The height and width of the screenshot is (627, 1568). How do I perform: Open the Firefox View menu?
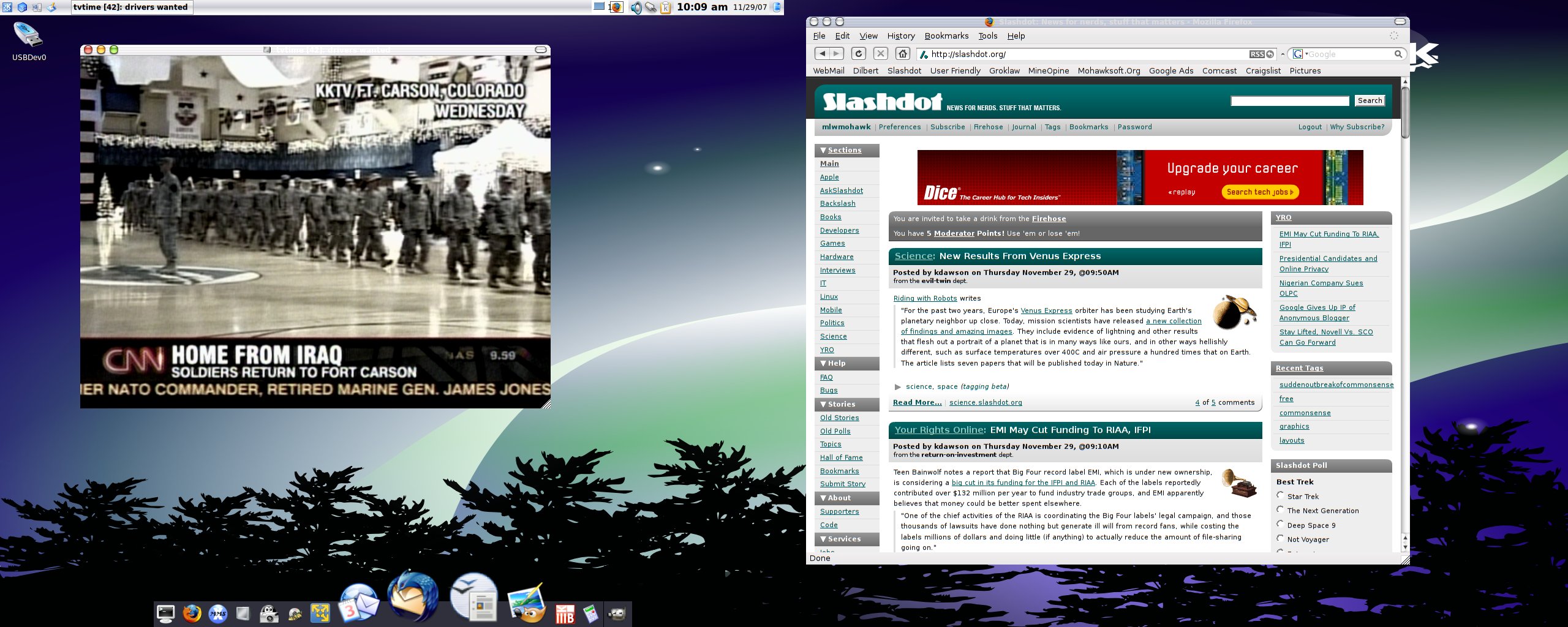(x=868, y=36)
